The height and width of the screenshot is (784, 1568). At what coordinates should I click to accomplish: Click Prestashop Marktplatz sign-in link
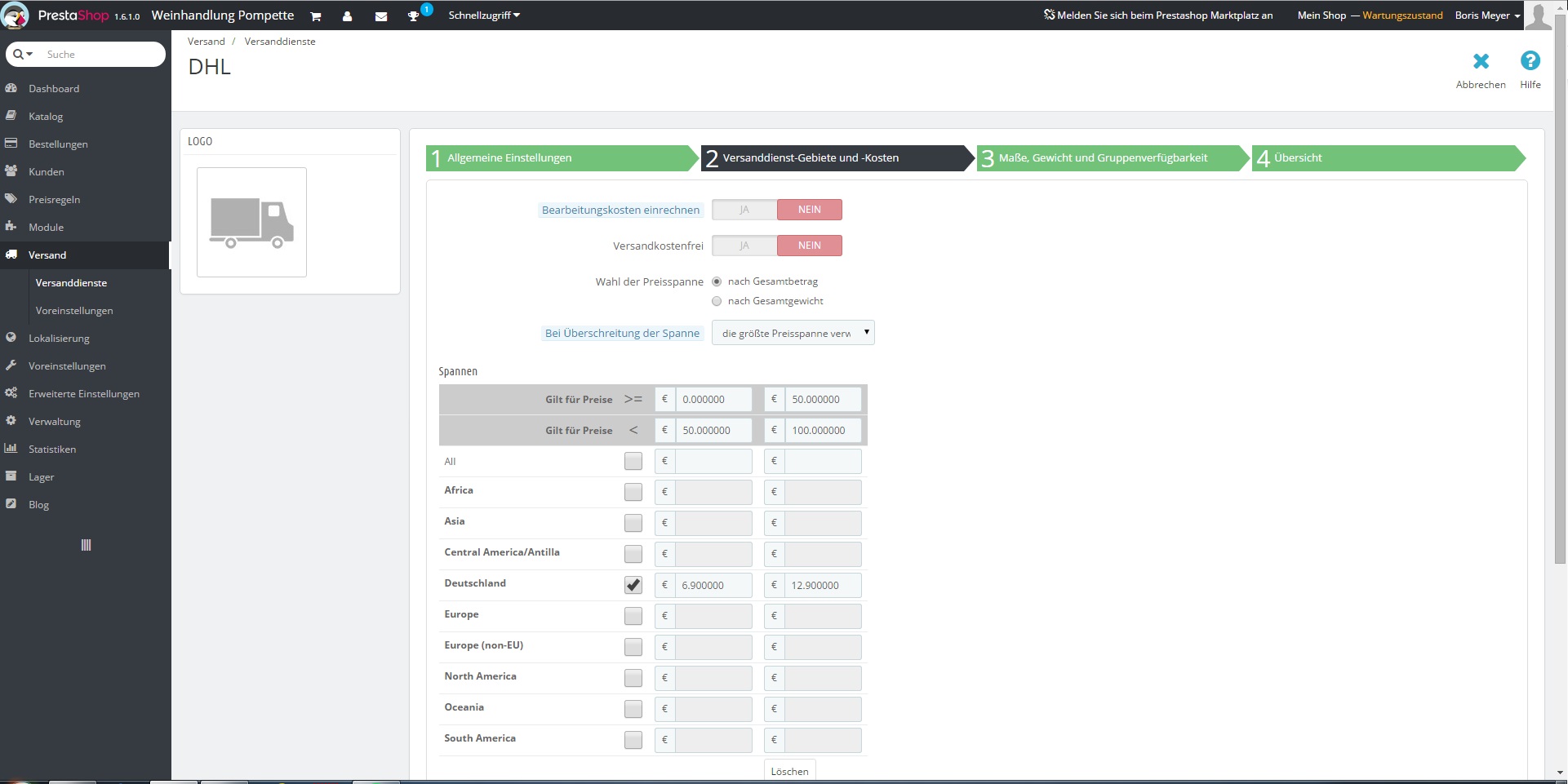(1158, 16)
